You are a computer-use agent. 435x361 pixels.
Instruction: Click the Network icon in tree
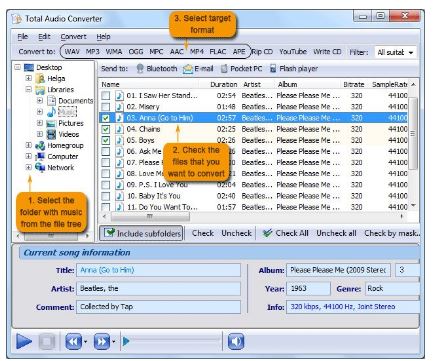click(x=40, y=167)
